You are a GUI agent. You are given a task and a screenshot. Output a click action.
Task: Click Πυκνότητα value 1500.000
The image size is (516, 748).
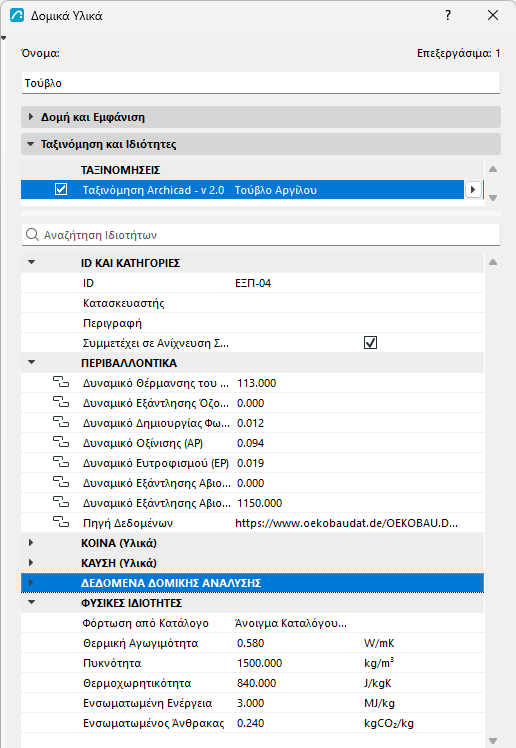pyautogui.click(x=259, y=663)
